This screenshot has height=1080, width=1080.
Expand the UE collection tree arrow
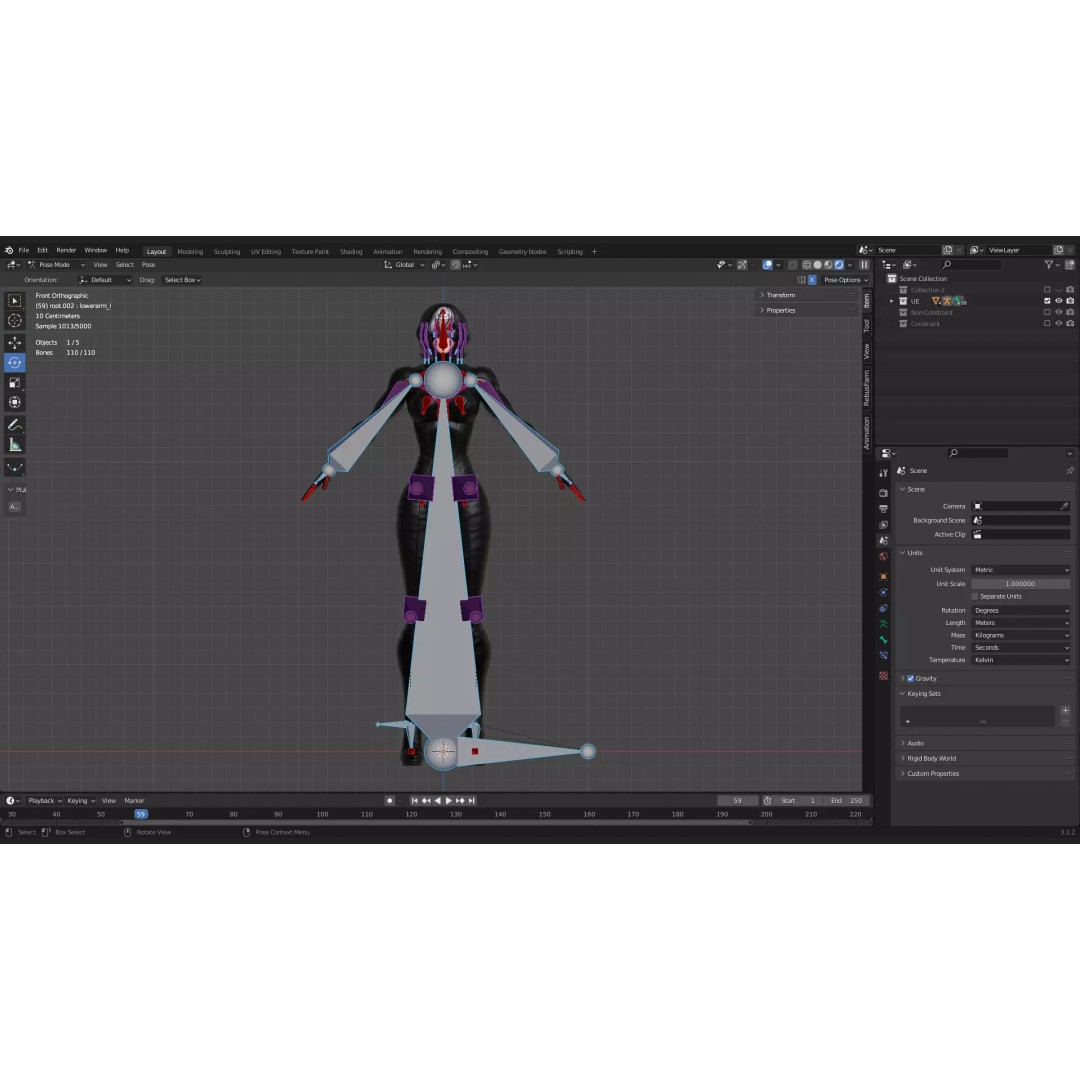click(x=892, y=302)
